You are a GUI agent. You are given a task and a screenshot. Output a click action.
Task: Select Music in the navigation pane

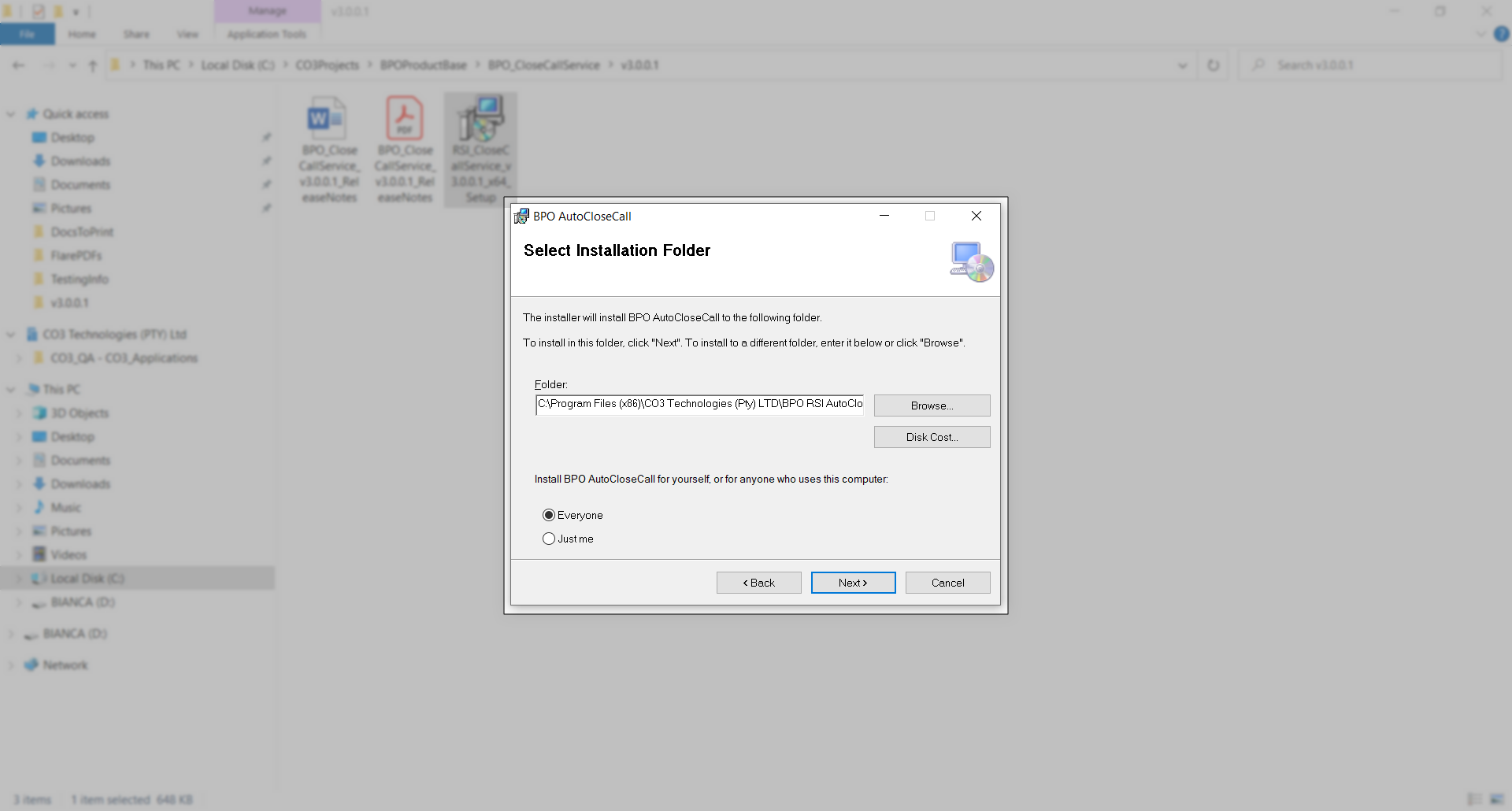[66, 508]
